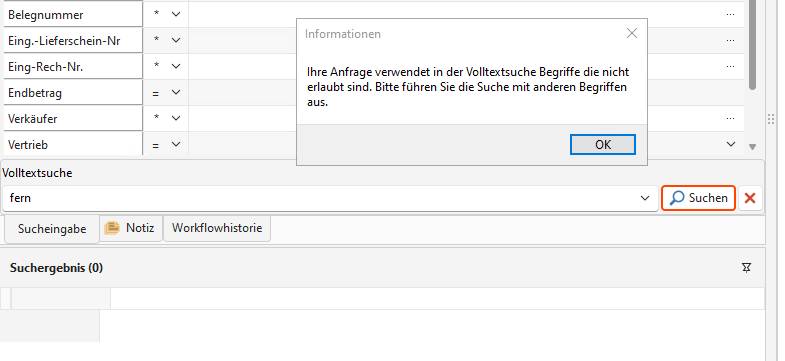
Task: Open the ellipsis for Eing.-Lieferschein-Nr row
Action: pos(730,41)
